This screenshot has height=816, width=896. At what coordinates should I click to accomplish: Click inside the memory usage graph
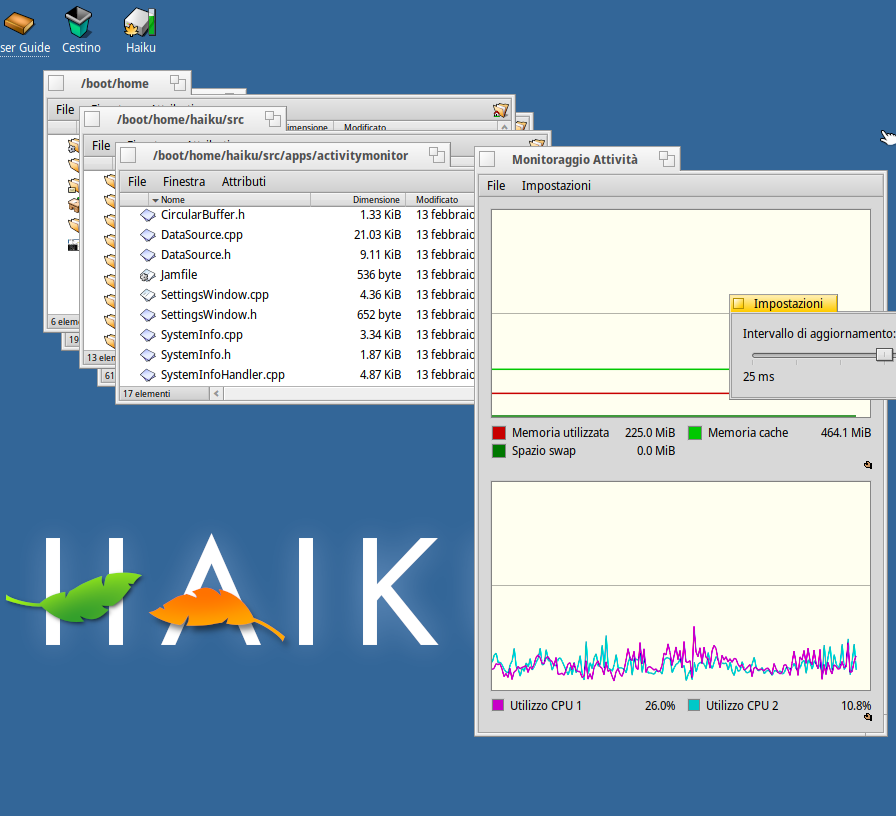point(681,313)
